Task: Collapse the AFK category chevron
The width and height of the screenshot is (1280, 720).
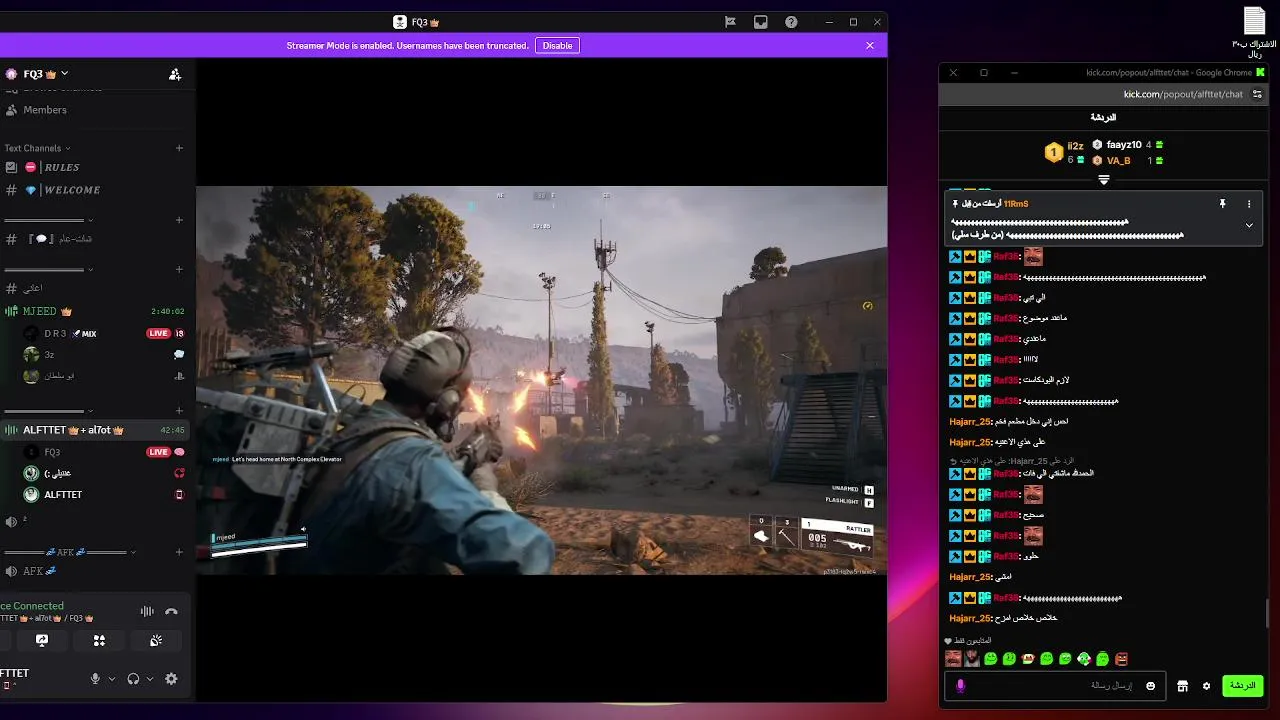Action: [x=132, y=552]
